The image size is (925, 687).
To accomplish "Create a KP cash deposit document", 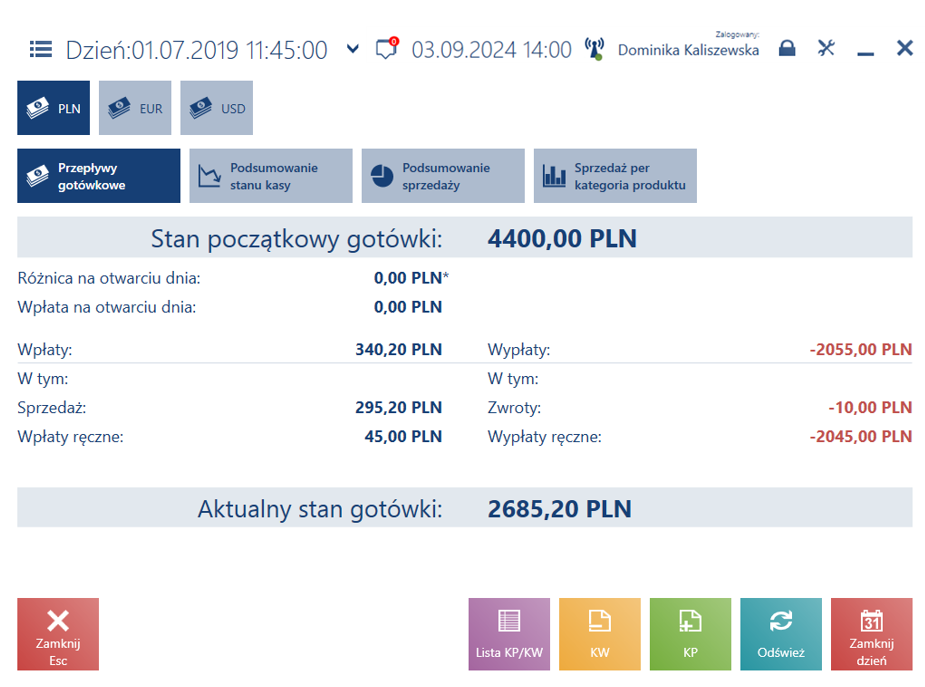I will pyautogui.click(x=690, y=634).
